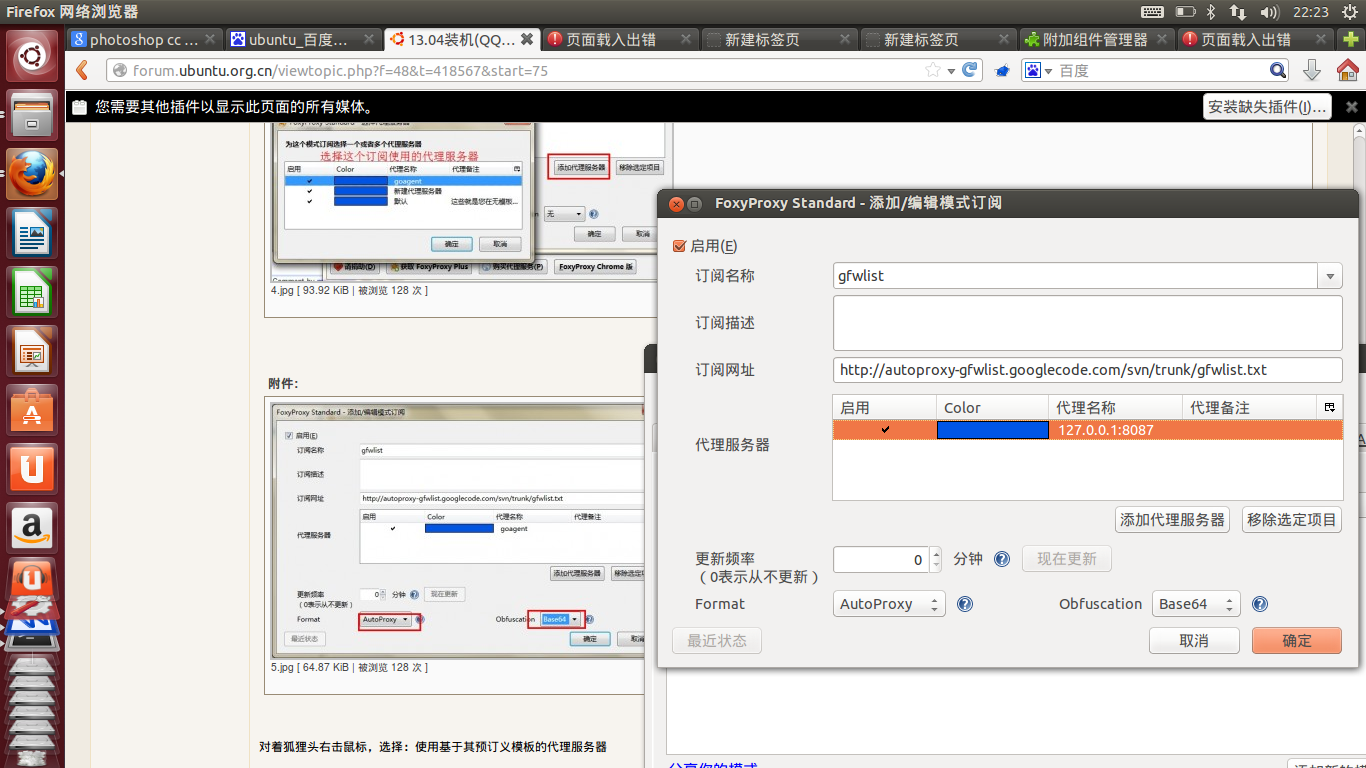Click the help icon beside the Format selector
The width and height of the screenshot is (1366, 768).
point(965,604)
